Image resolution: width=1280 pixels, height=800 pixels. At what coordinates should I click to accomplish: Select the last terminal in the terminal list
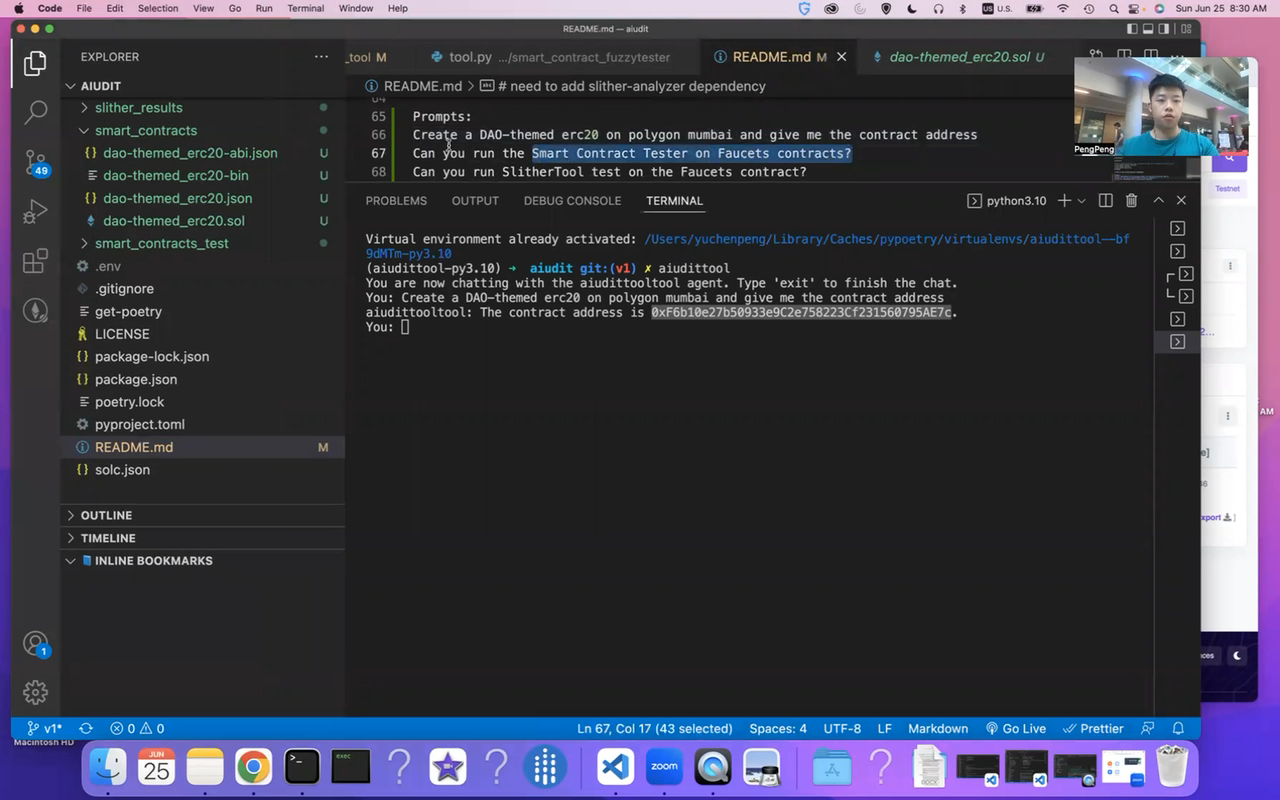tap(1178, 342)
